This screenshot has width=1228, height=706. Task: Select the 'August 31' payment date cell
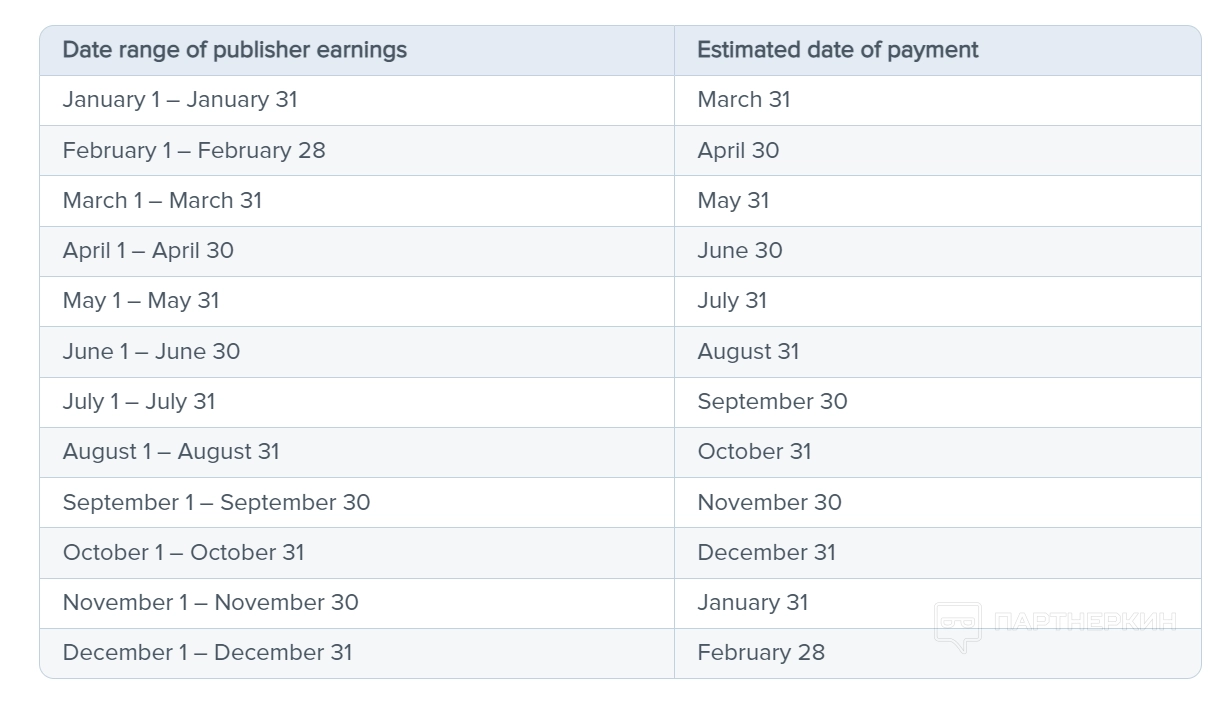pyautogui.click(x=748, y=351)
